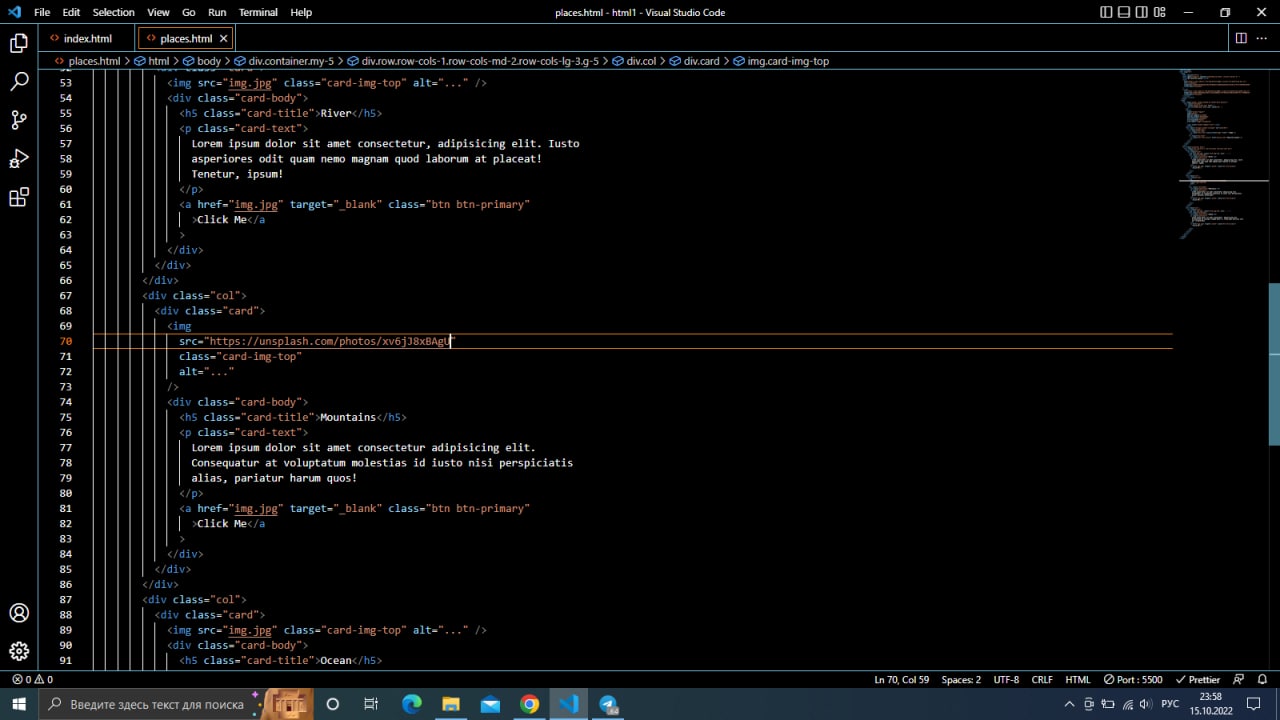Image resolution: width=1280 pixels, height=720 pixels.
Task: Open the editor More Actions ellipsis menu
Action: point(1262,38)
